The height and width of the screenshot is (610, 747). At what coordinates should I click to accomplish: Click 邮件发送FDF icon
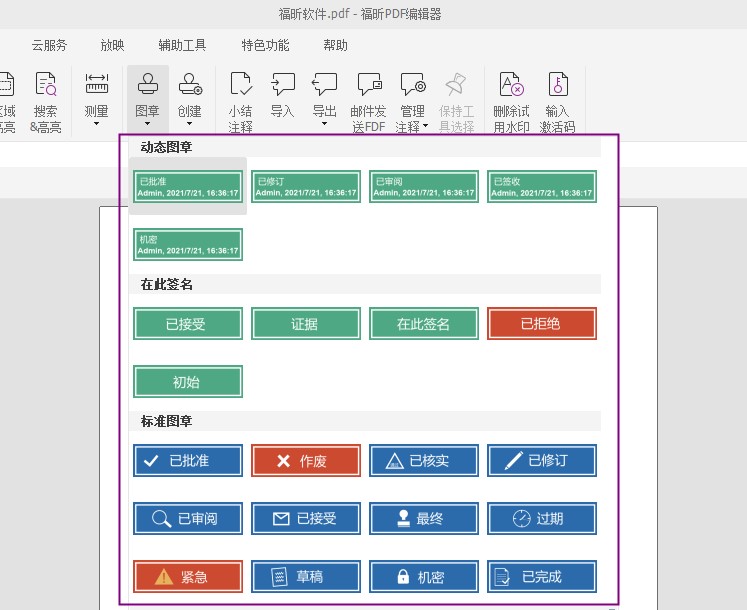(369, 84)
